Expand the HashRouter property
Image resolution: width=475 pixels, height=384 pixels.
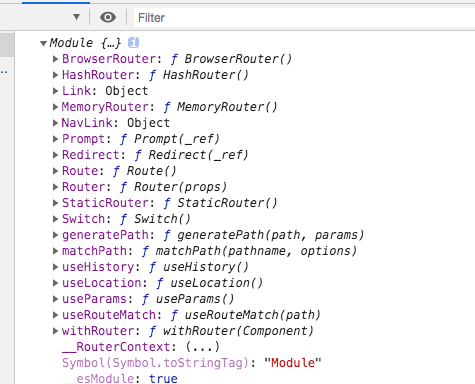55,75
